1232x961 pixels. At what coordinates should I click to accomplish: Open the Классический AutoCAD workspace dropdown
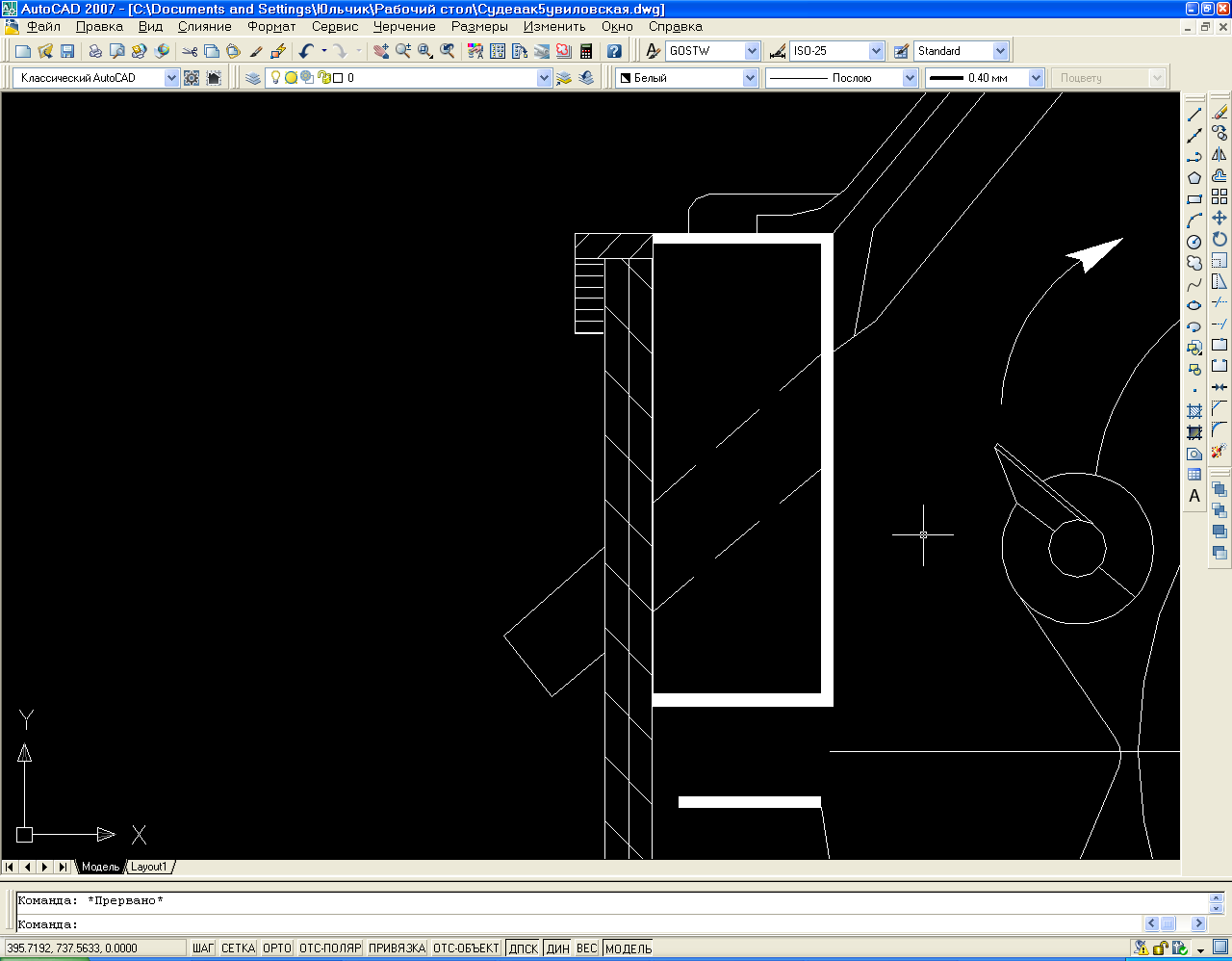171,78
